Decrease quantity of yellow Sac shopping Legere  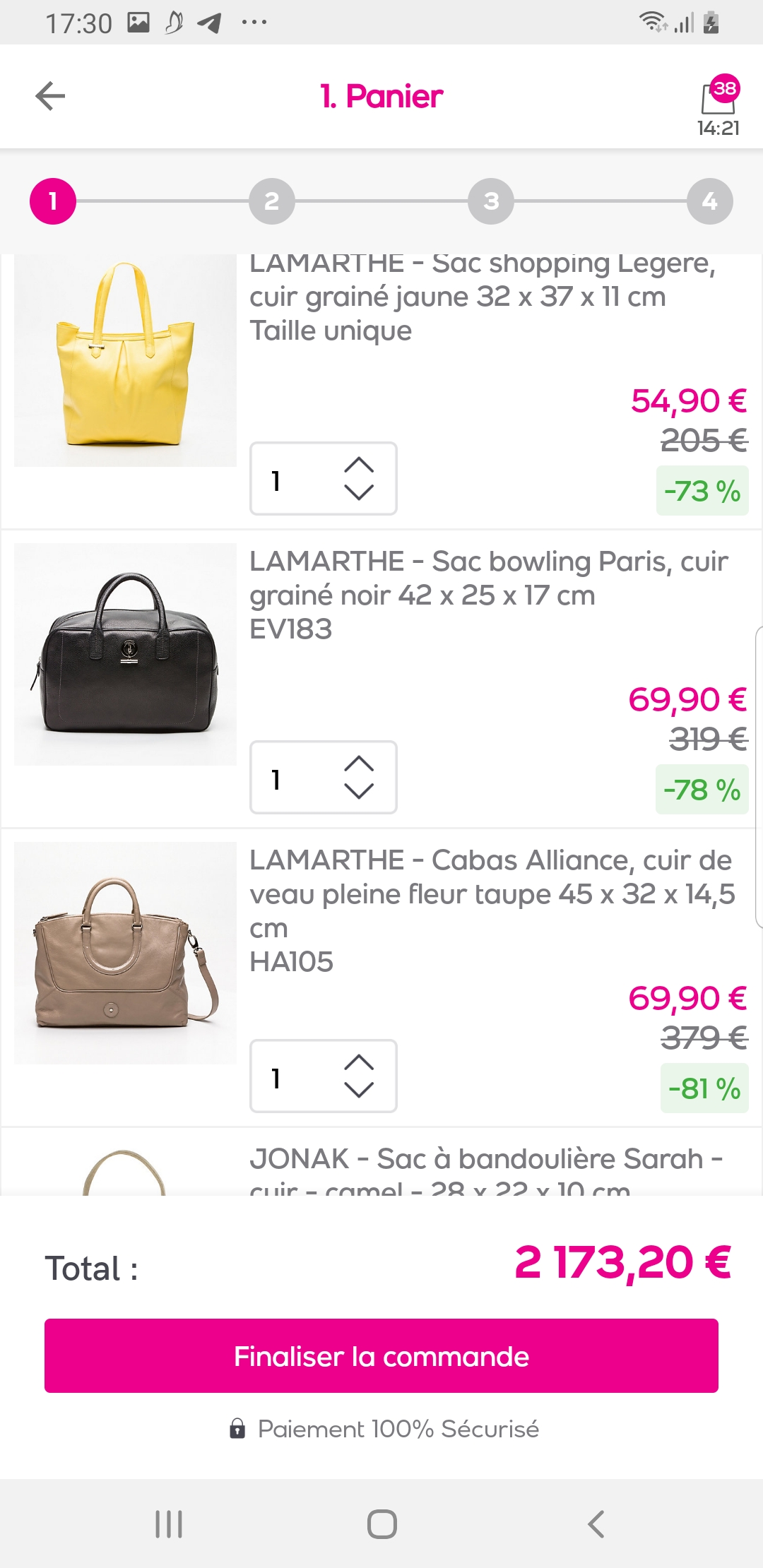(359, 492)
